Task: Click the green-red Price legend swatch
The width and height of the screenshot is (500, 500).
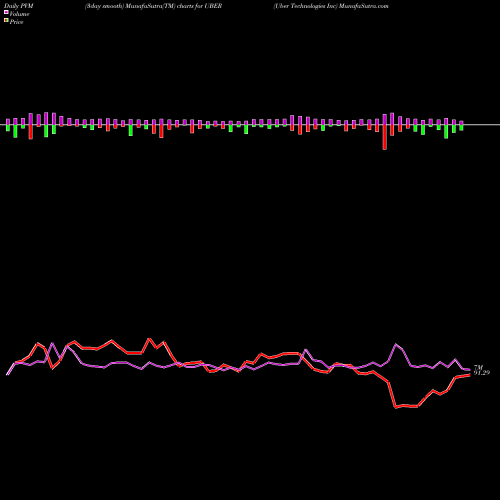Action: (6, 21)
